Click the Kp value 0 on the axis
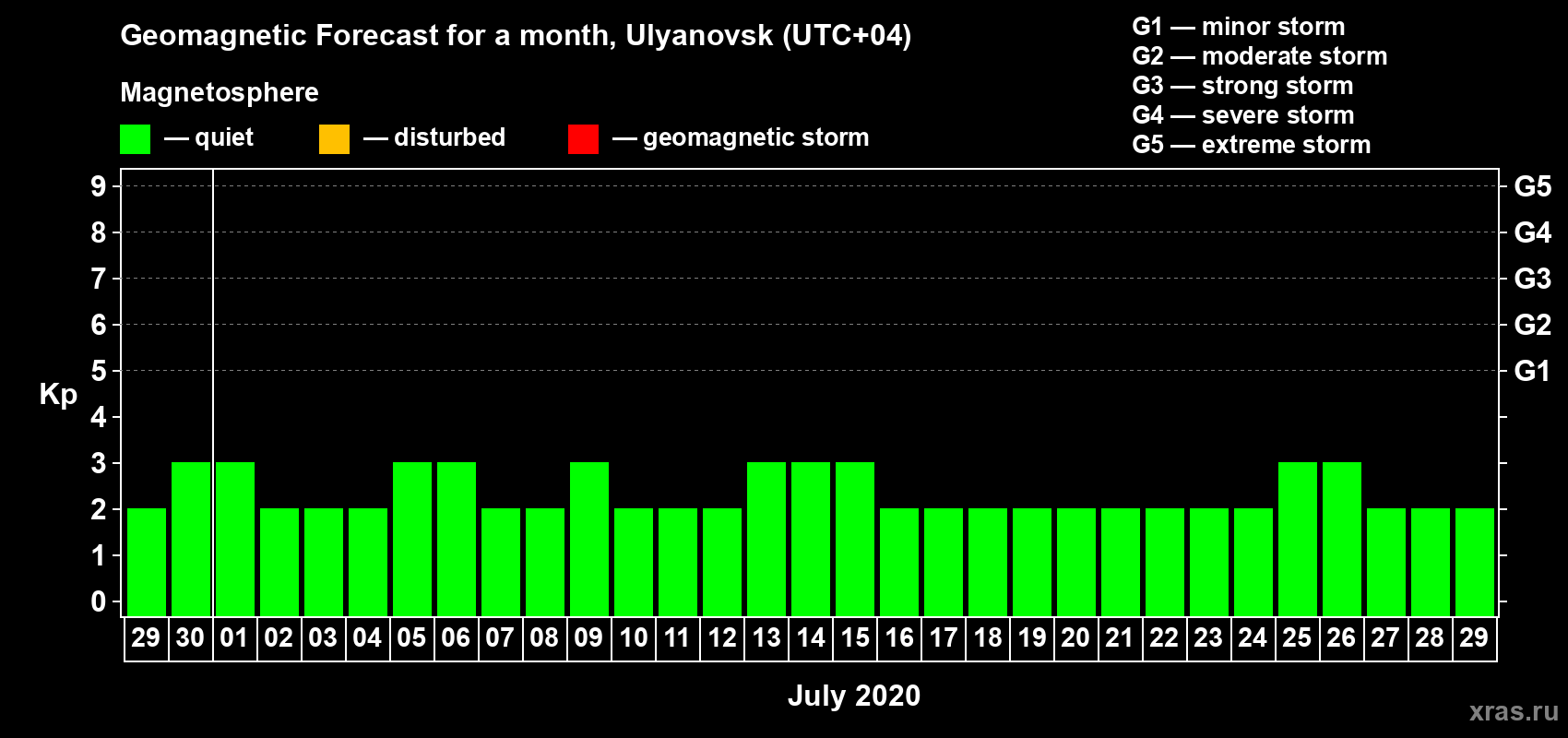 99,601
